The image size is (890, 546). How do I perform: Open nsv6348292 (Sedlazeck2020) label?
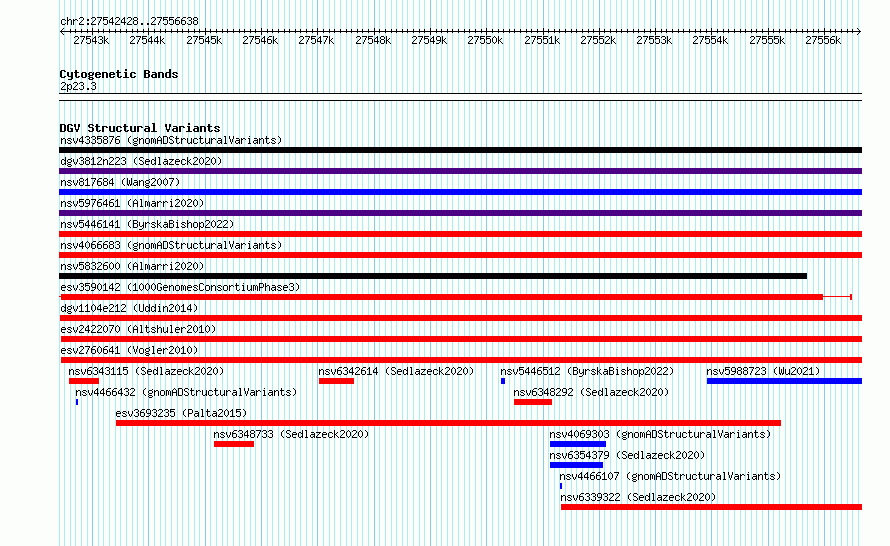pos(591,392)
